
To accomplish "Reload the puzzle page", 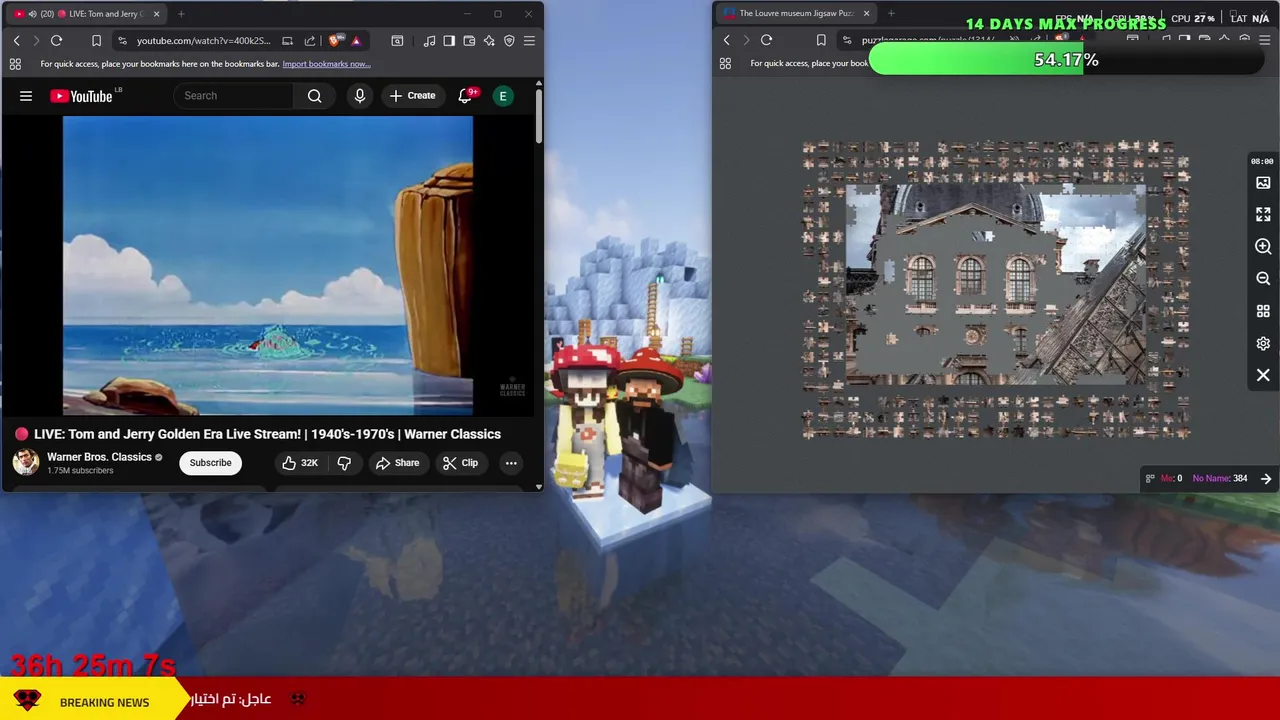I will (x=766, y=40).
